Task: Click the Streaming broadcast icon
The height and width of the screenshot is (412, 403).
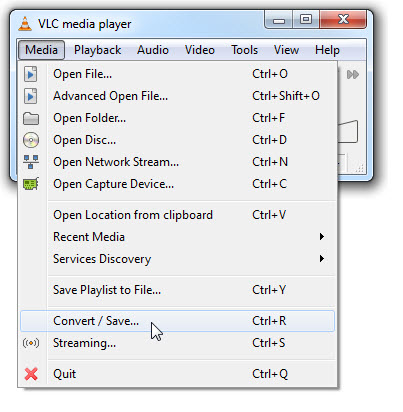Action: 31,343
